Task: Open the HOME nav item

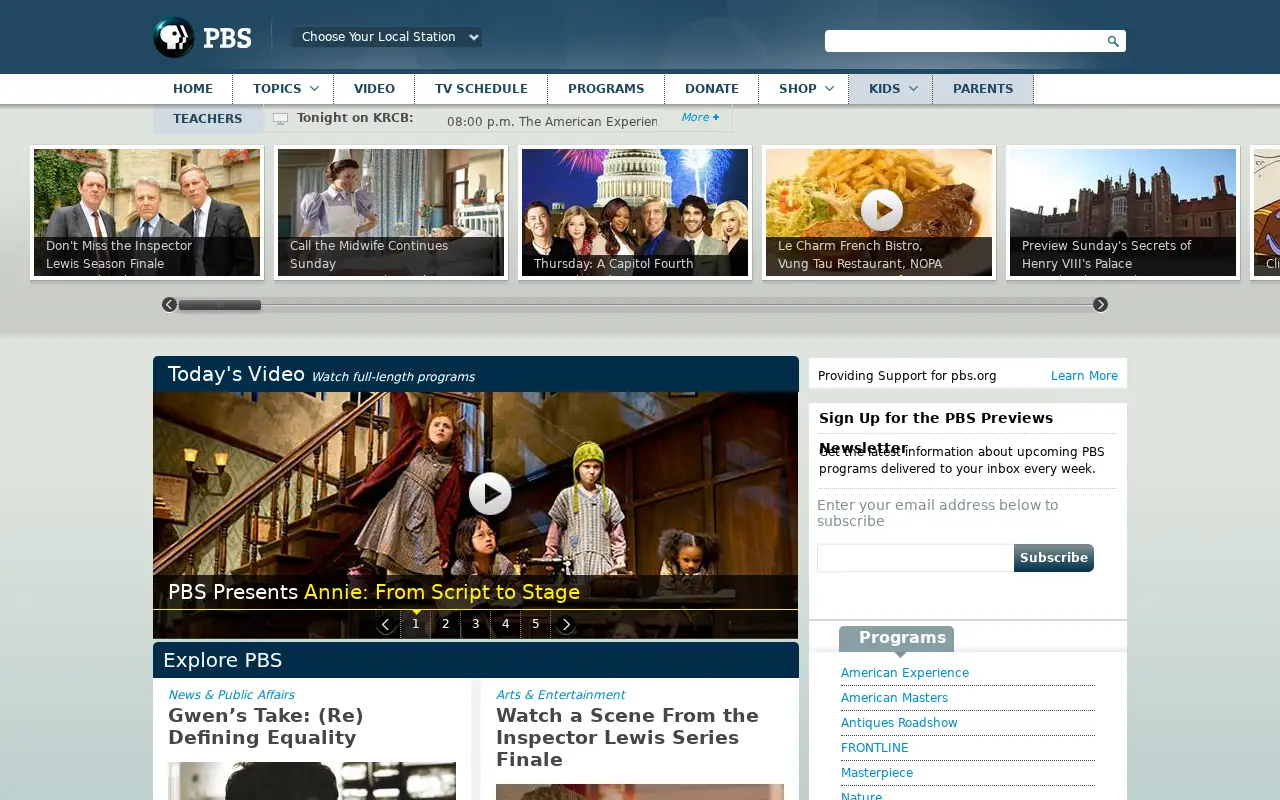Action: click(193, 89)
